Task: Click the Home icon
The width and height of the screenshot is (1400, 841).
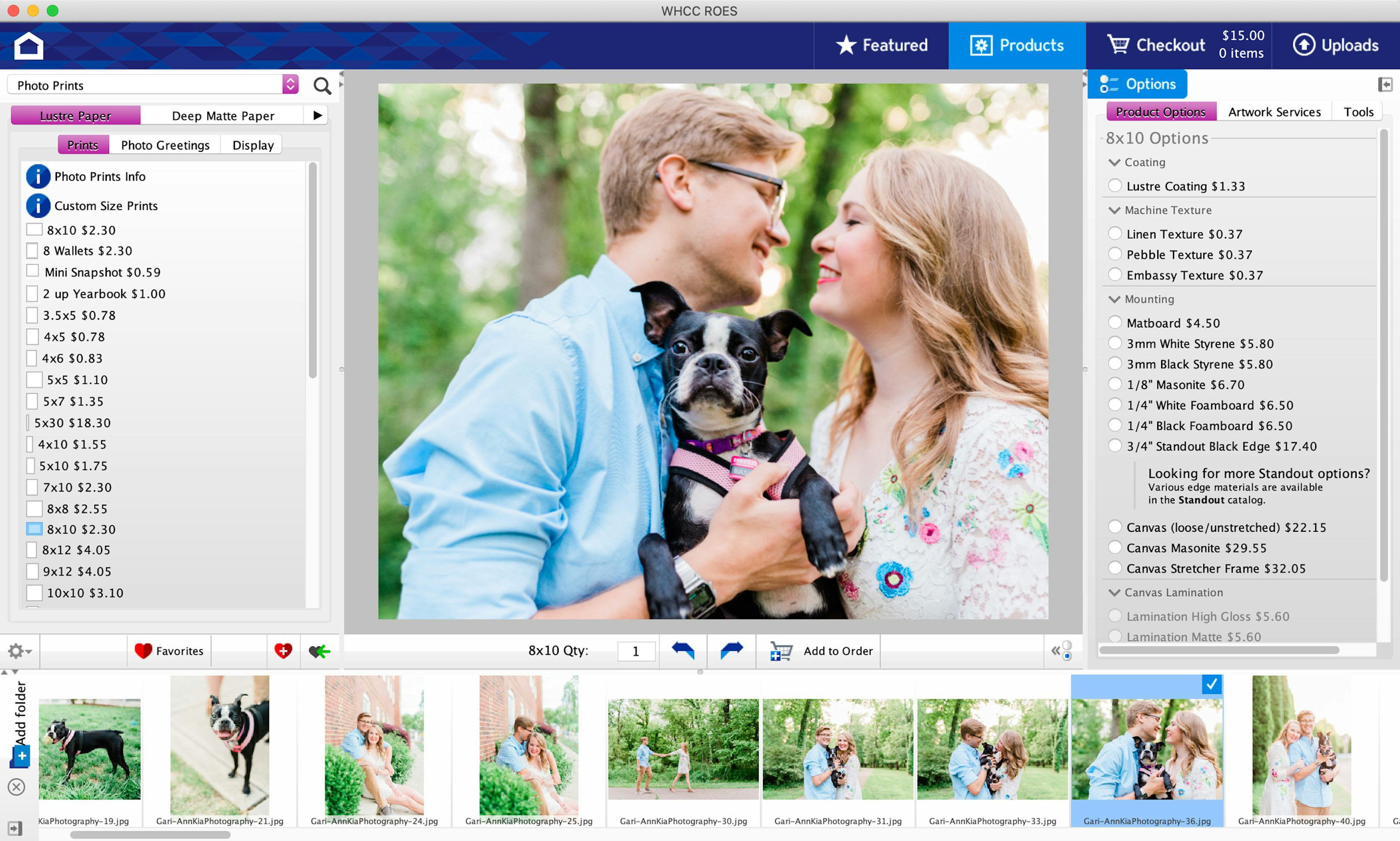Action: [28, 45]
